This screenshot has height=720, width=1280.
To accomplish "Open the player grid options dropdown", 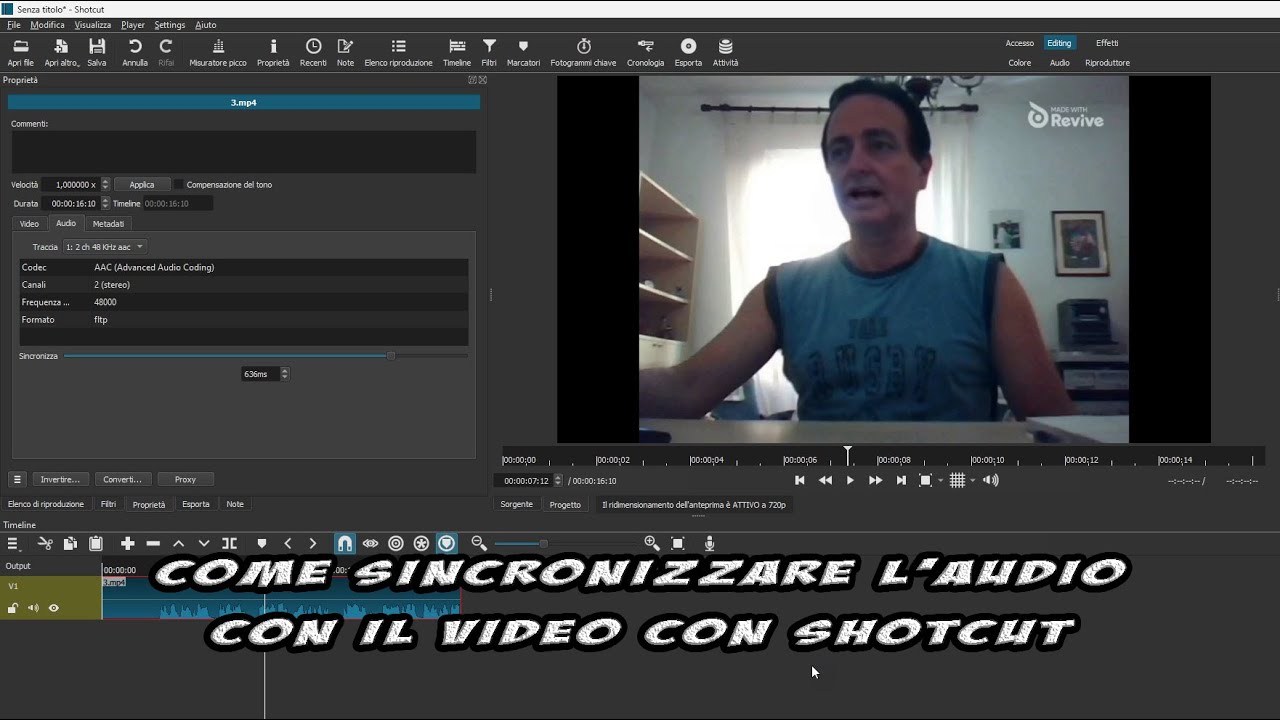I will pos(972,480).
